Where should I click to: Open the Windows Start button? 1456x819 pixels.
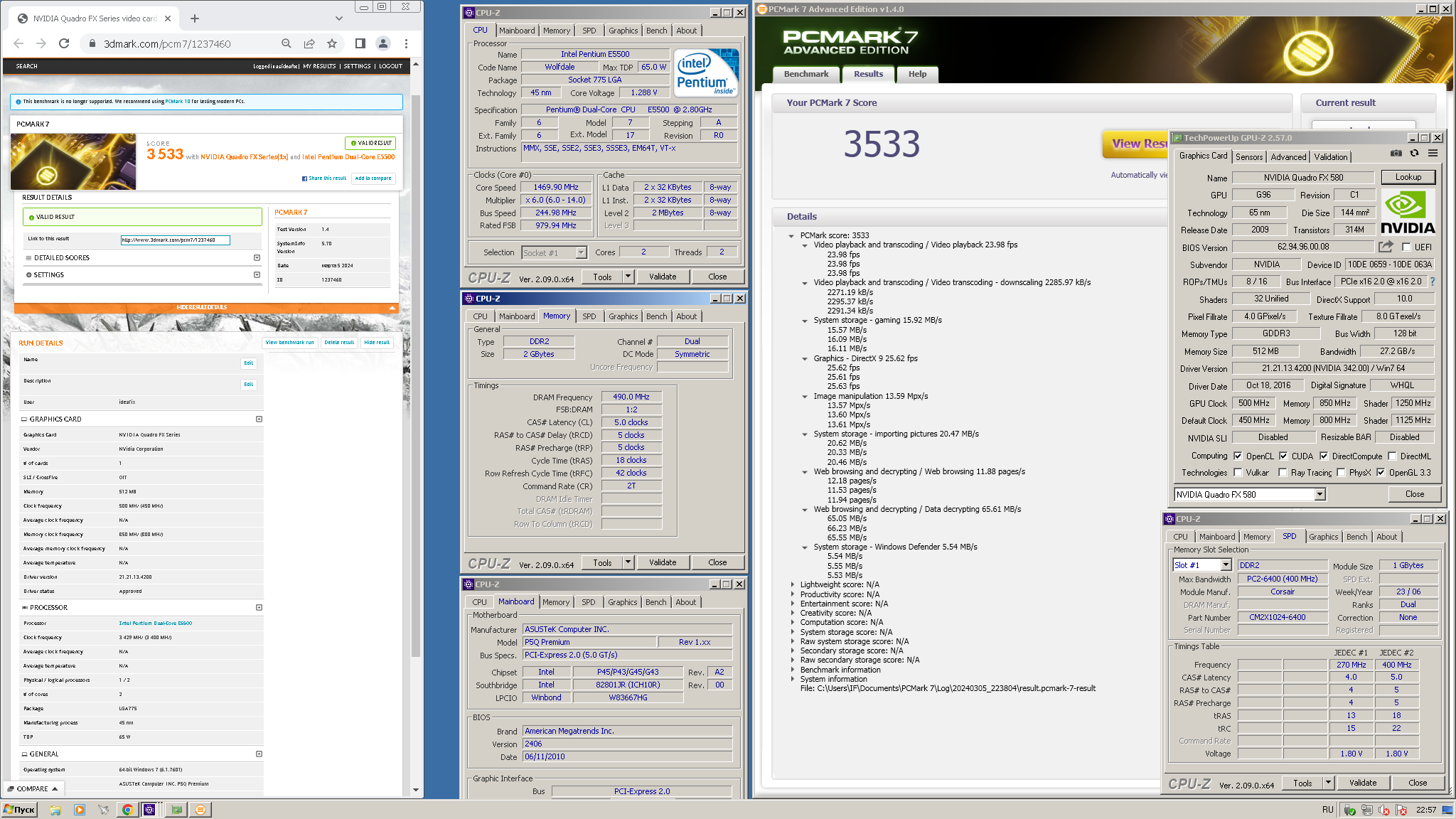[x=20, y=809]
